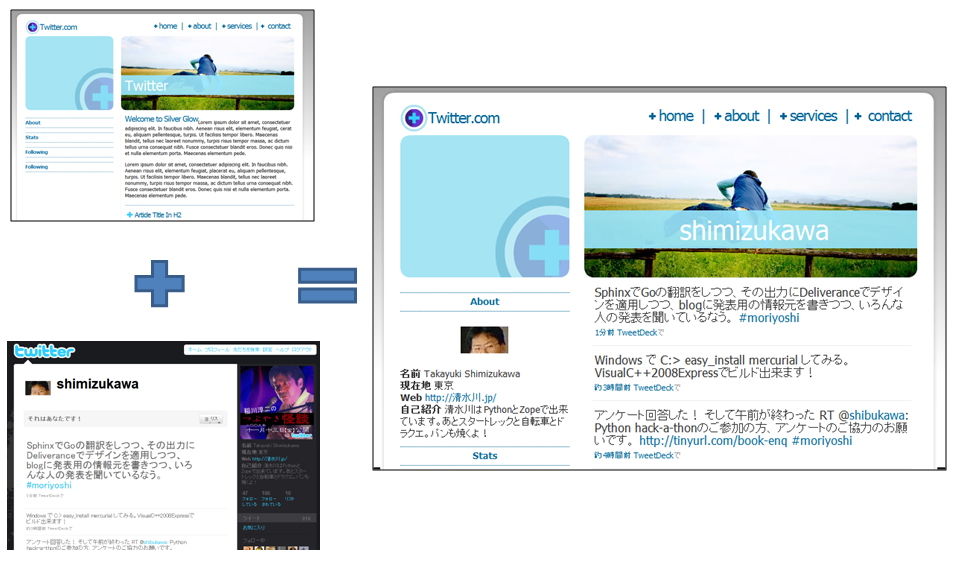This screenshot has width=954, height=571.
Task: Click ツイート row in Twitter sidebar
Action: 277,518
